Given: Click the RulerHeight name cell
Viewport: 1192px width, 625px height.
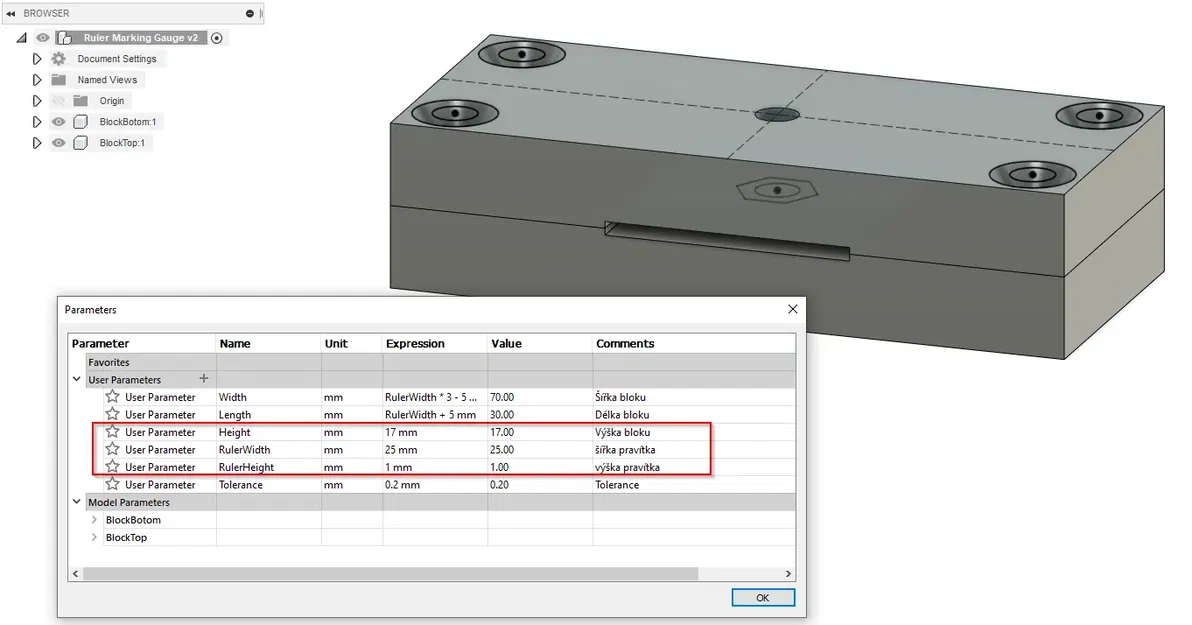Looking at the screenshot, I should pos(268,467).
